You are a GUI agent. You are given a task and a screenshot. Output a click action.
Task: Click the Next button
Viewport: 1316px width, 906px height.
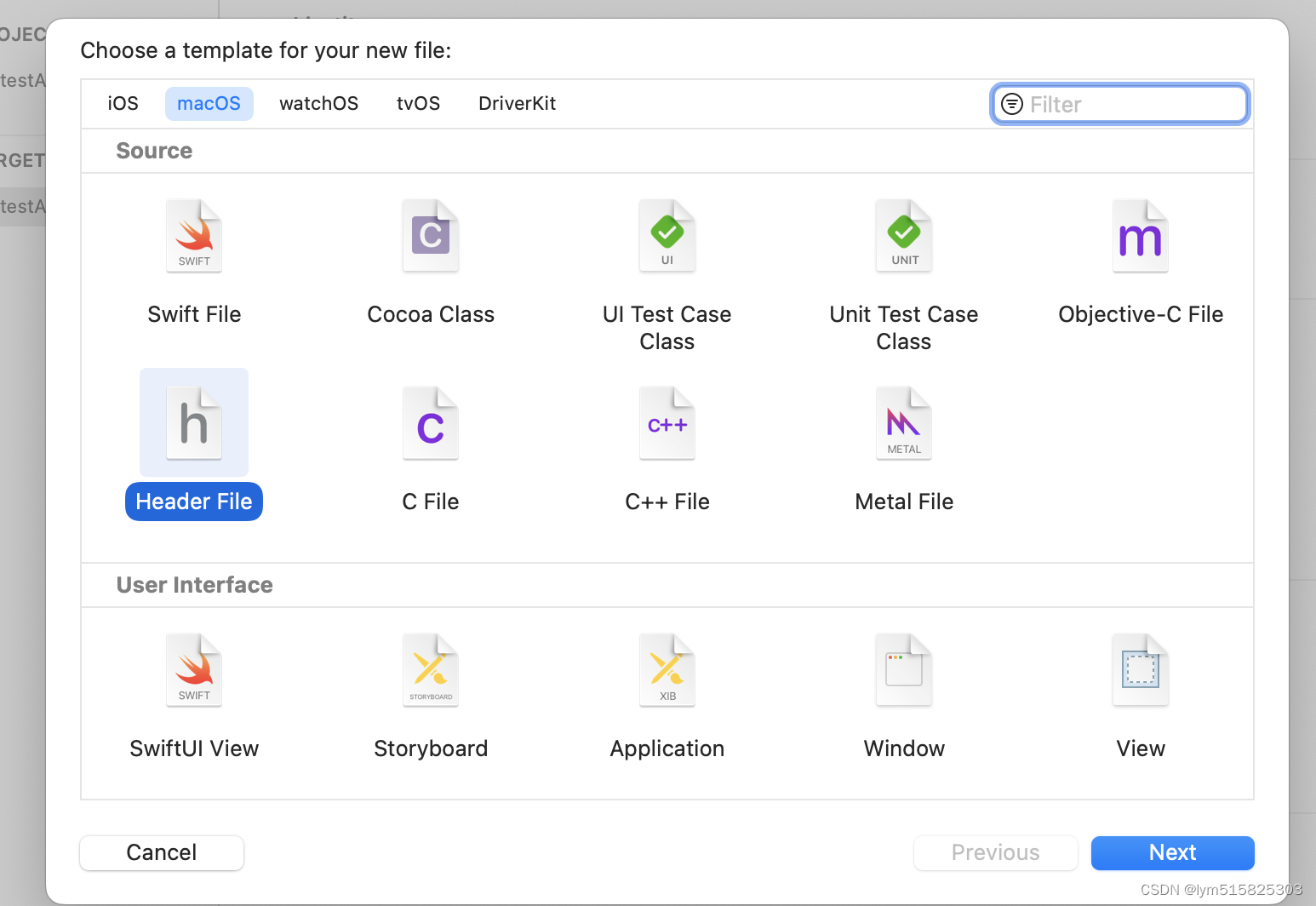tap(1172, 852)
